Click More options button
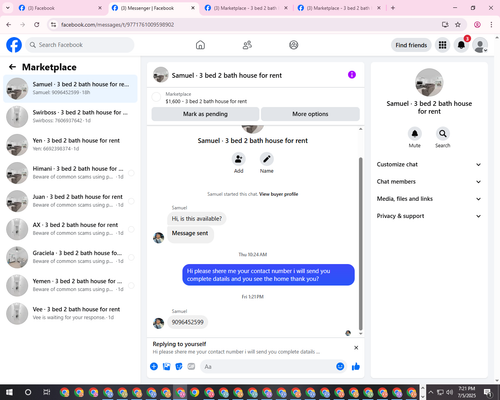500x400 pixels. pyautogui.click(x=310, y=114)
